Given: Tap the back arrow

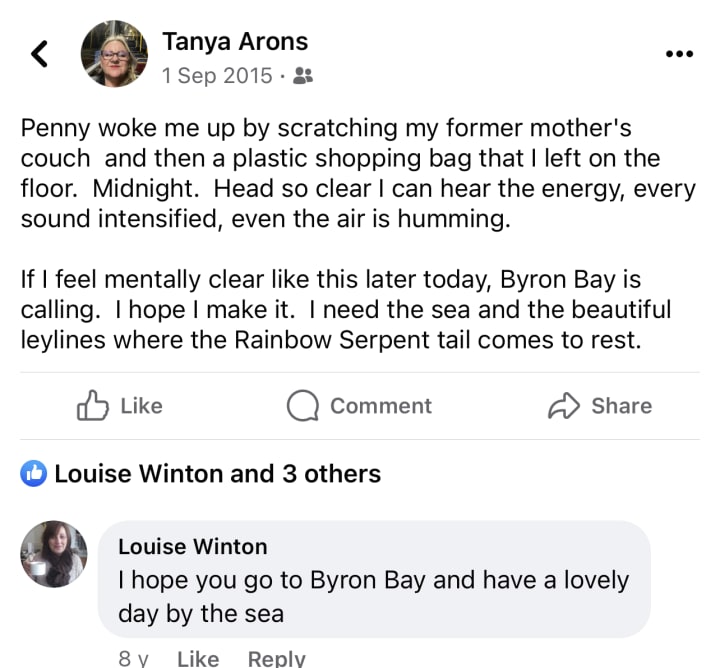Looking at the screenshot, I should tap(40, 54).
